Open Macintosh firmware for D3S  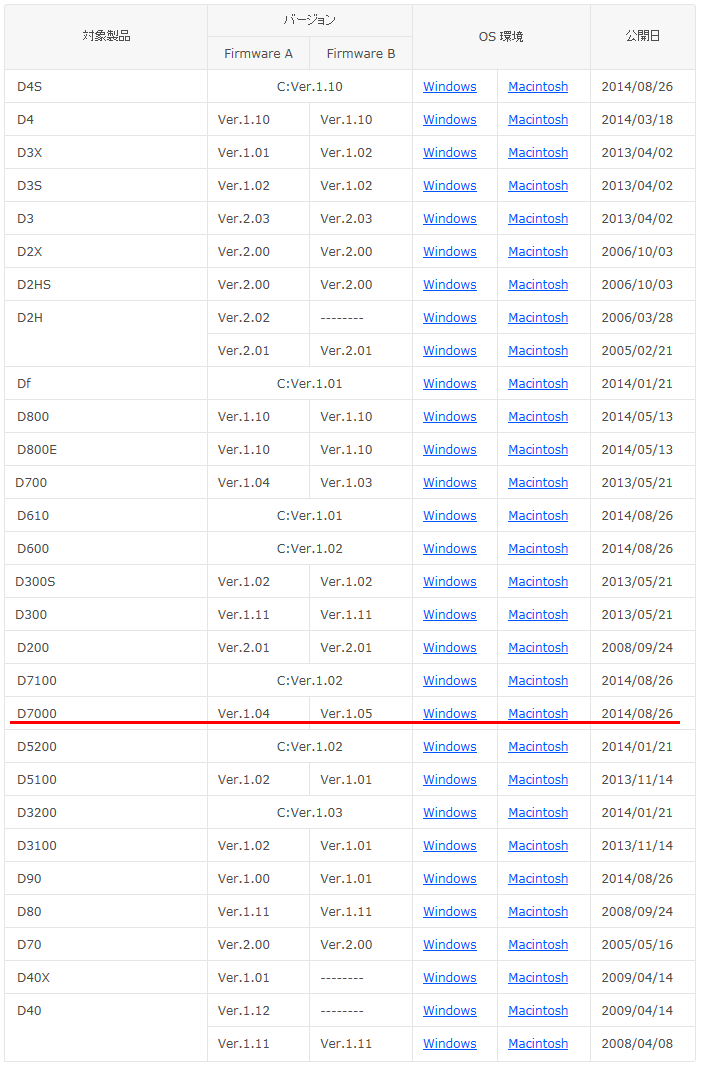click(538, 185)
